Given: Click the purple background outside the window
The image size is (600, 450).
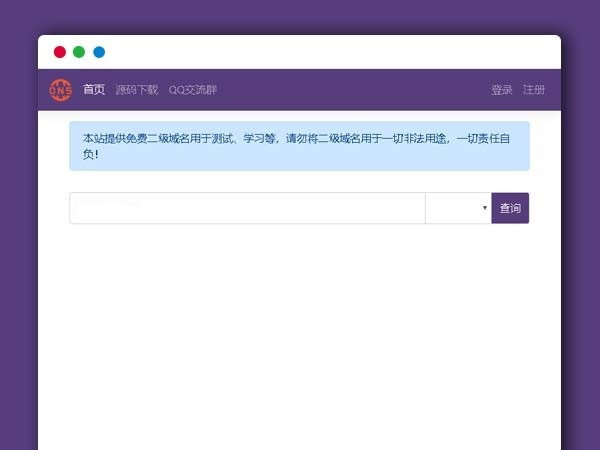Looking at the screenshot, I should [18, 250].
